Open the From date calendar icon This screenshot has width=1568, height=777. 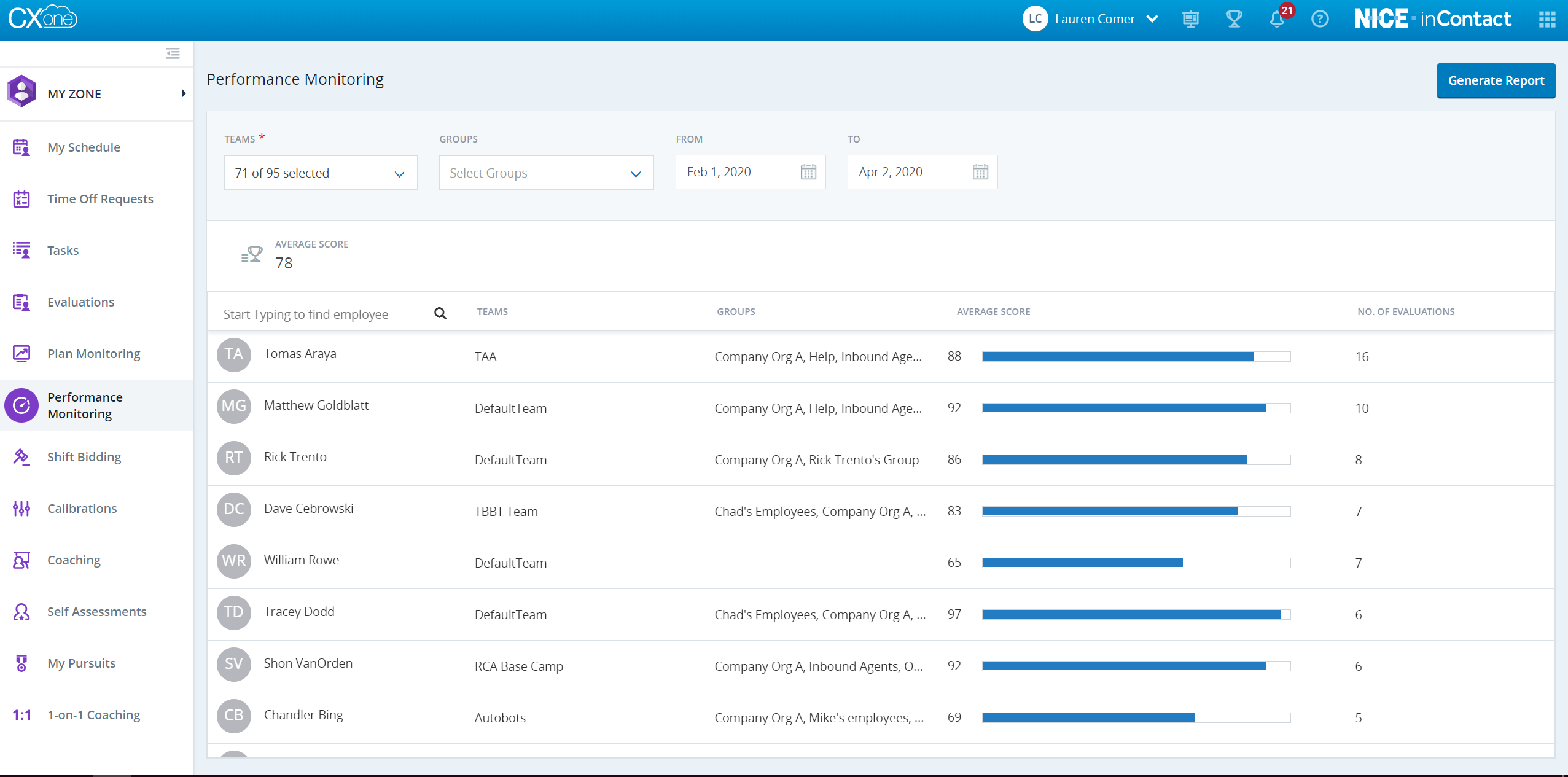(808, 172)
